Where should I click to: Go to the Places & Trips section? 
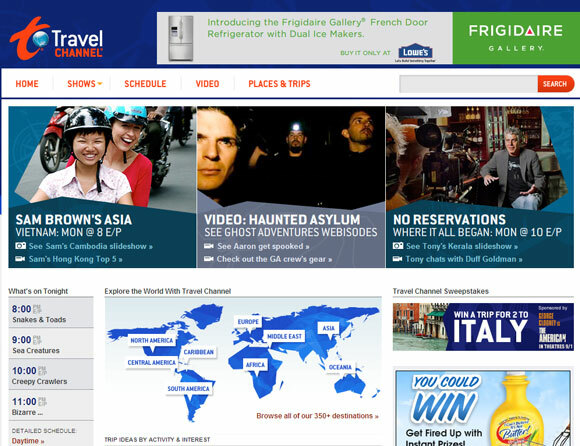click(279, 84)
